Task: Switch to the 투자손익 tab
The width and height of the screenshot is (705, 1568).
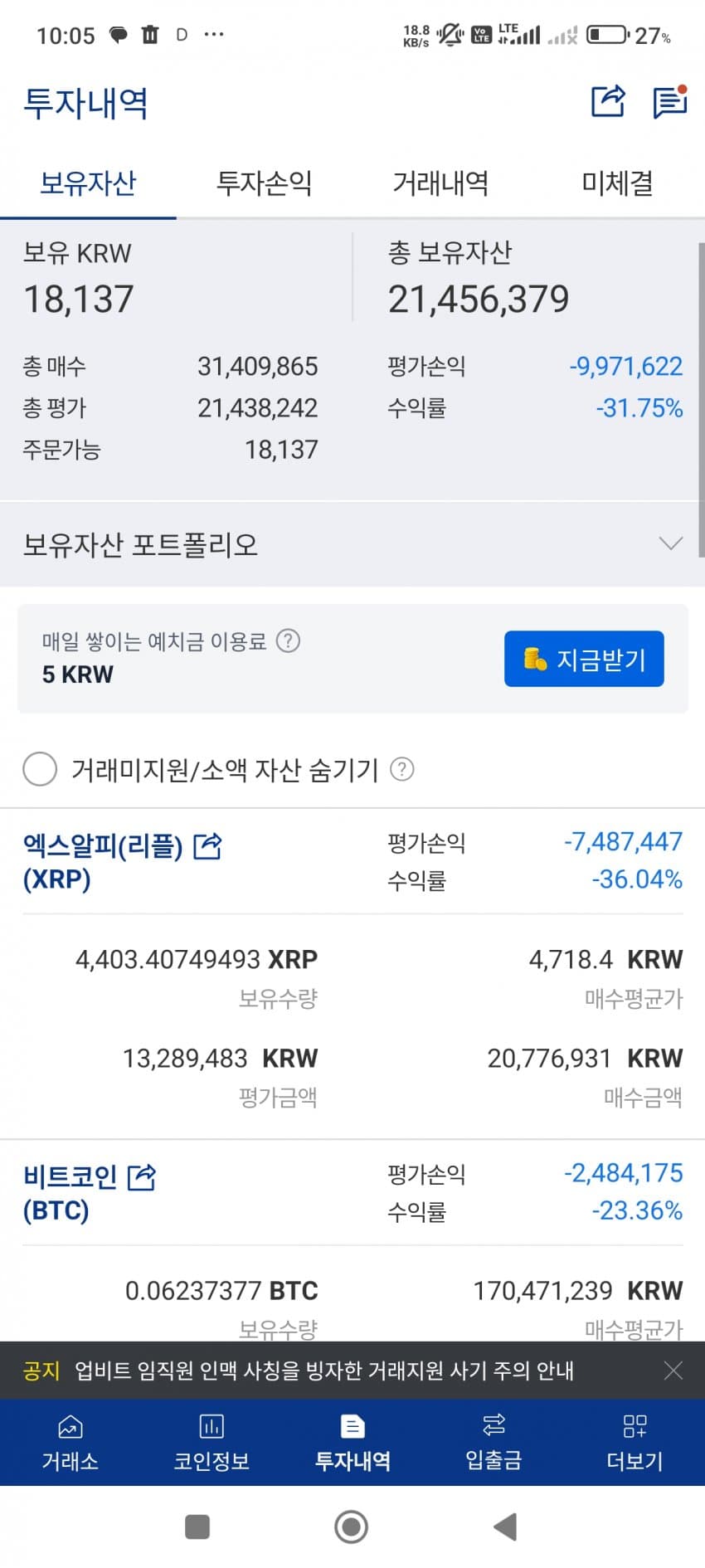Action: coord(264,183)
